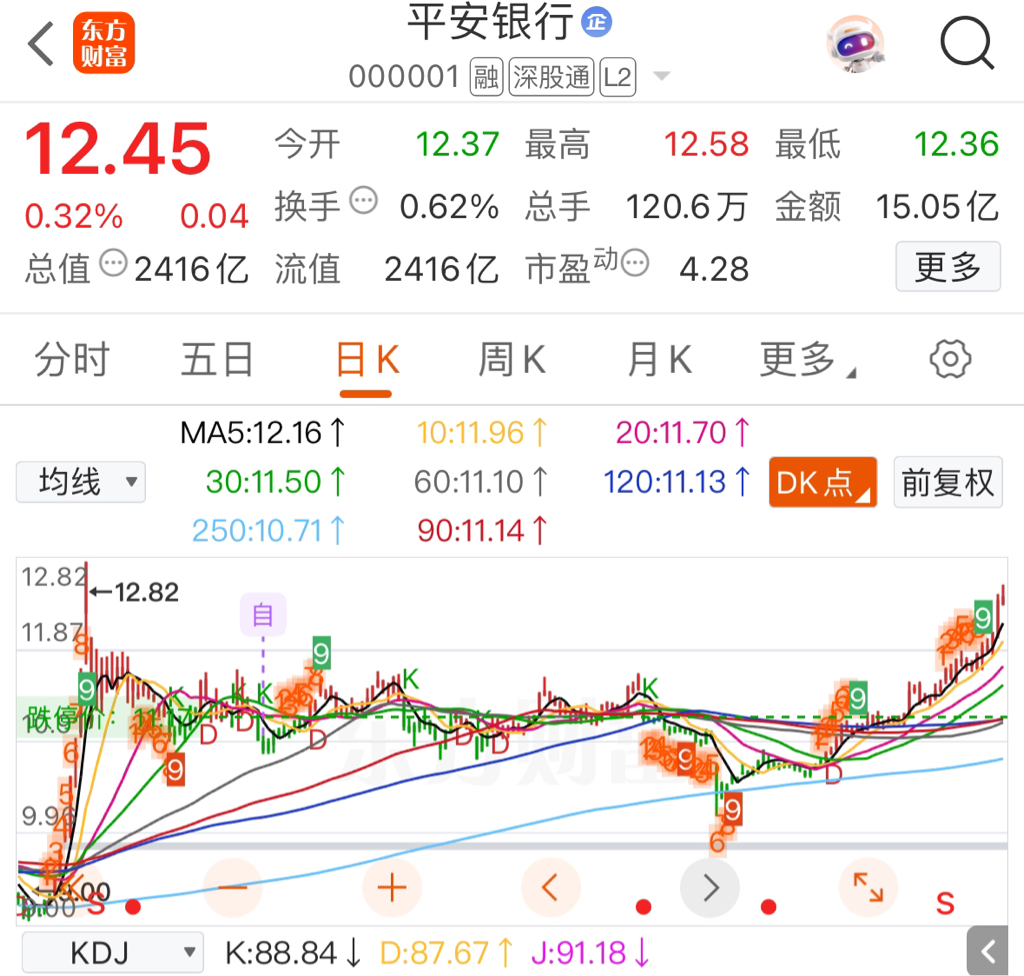Open chart settings gear icon

950,359
